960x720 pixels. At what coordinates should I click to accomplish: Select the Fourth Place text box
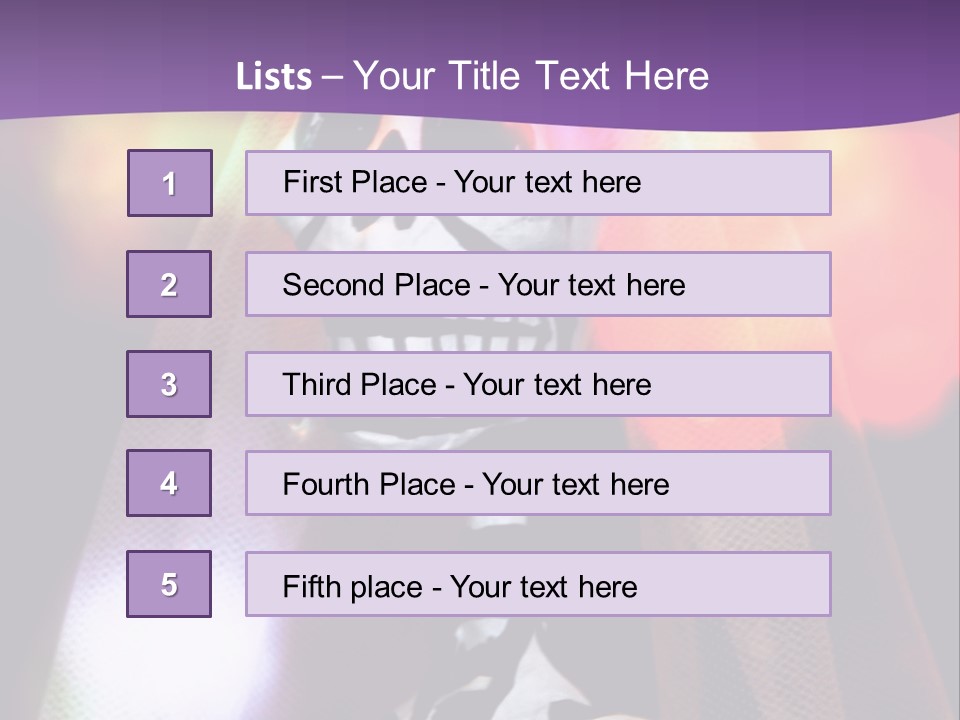point(538,484)
